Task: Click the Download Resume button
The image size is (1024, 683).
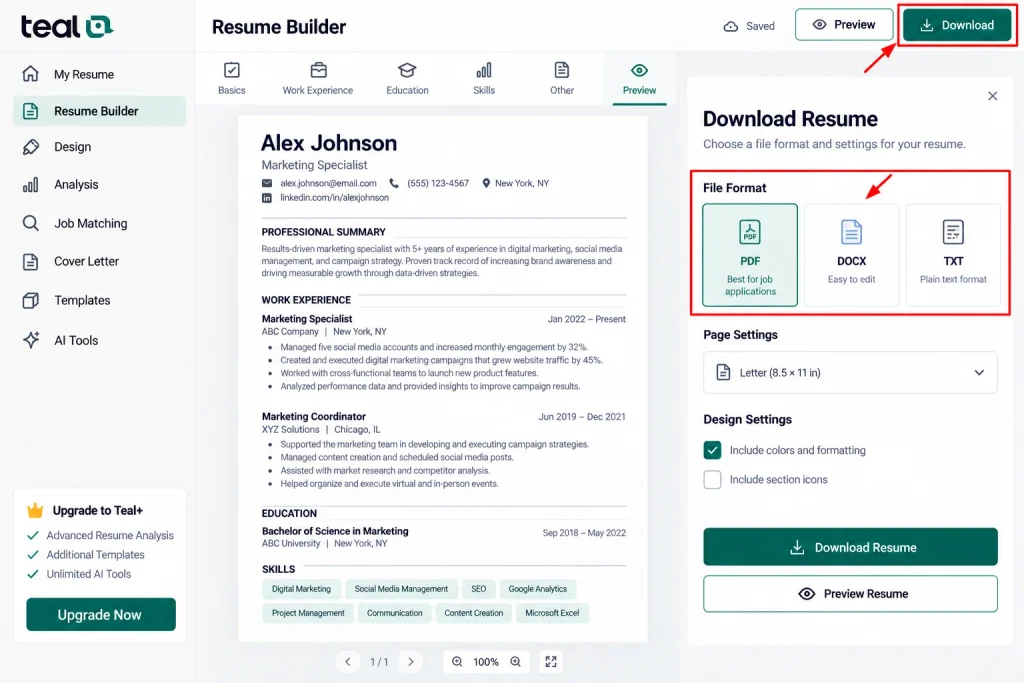Action: (x=850, y=547)
